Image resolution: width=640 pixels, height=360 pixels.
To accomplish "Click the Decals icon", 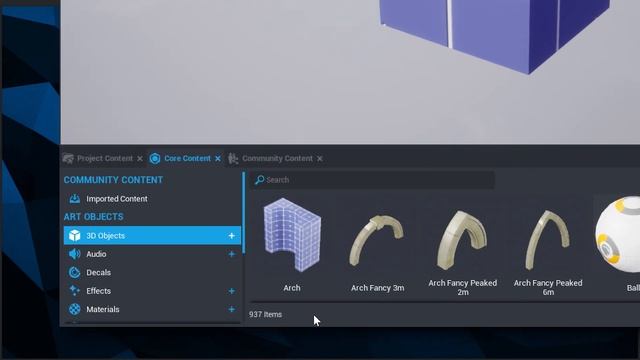I will (74, 272).
